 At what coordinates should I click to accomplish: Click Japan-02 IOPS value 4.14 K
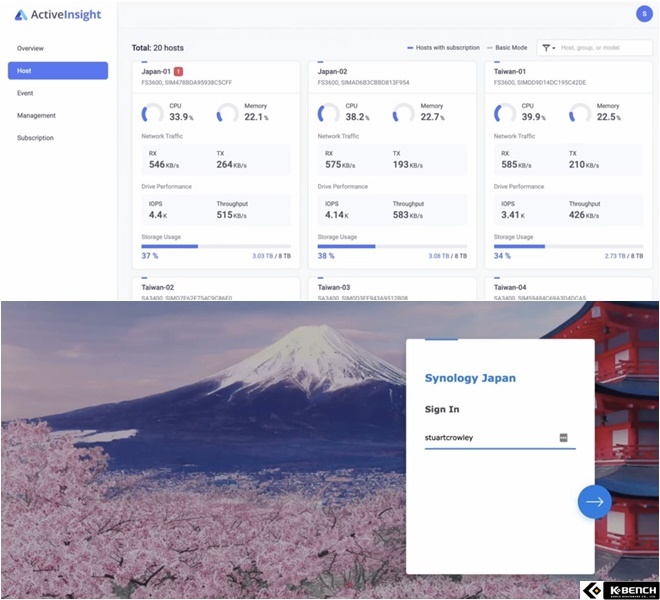(337, 215)
